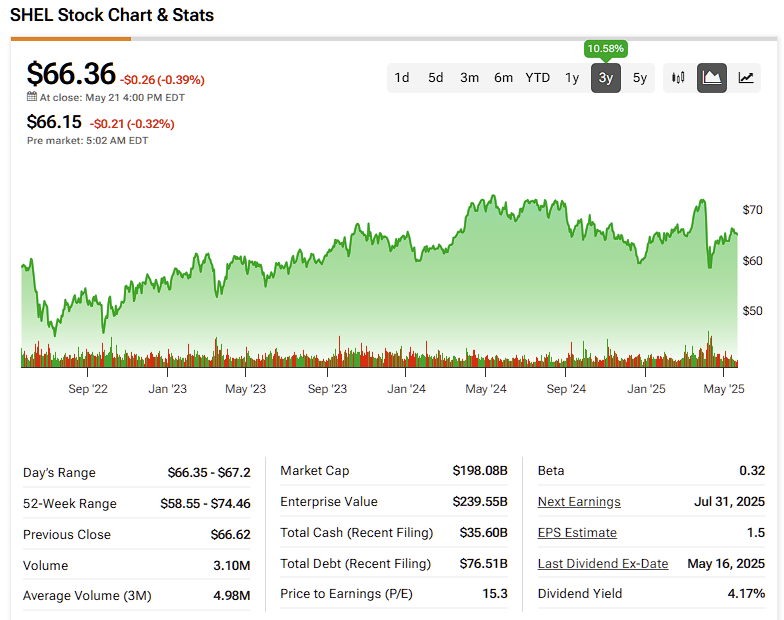This screenshot has height=620, width=784.
Task: Click the May '23 axis label
Action: [246, 388]
